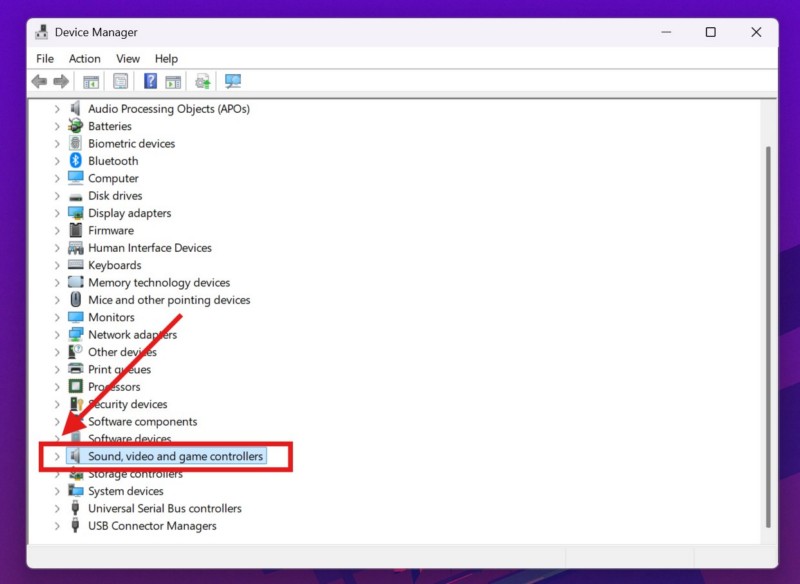The width and height of the screenshot is (800, 584).
Task: Click the Update device driver toolbar icon
Action: pos(203,82)
